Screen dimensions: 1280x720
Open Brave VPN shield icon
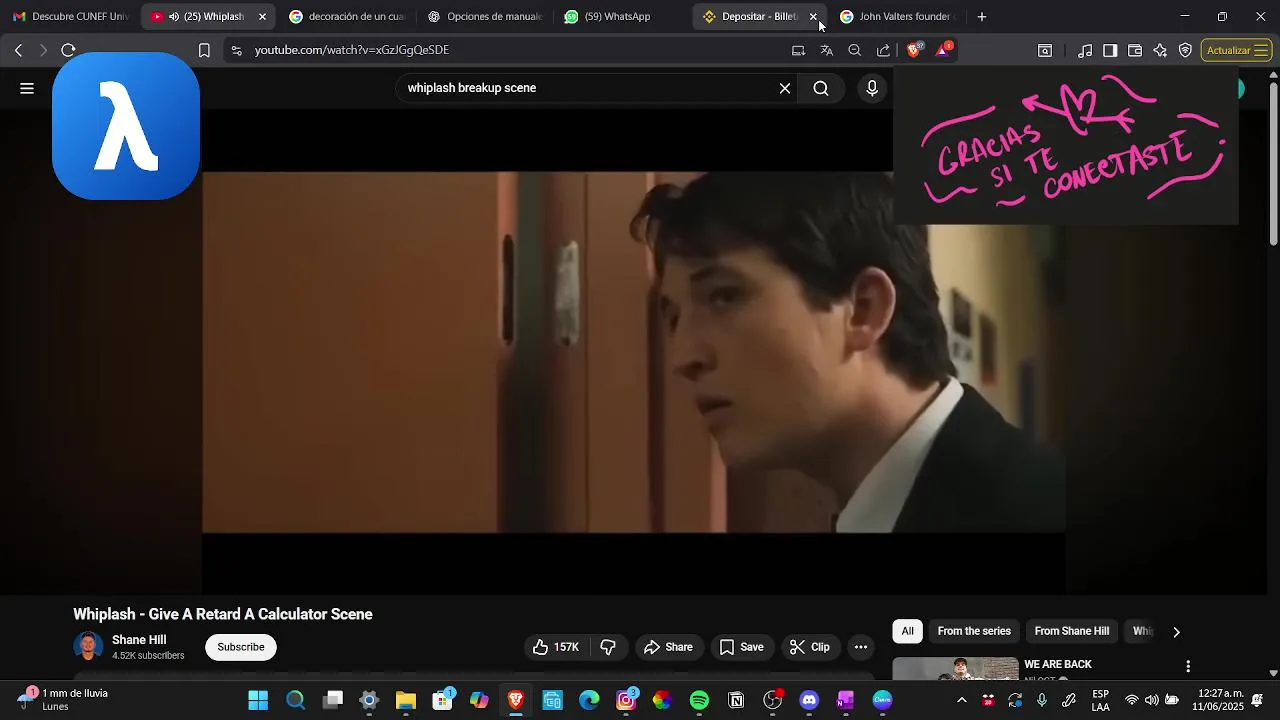1185,50
